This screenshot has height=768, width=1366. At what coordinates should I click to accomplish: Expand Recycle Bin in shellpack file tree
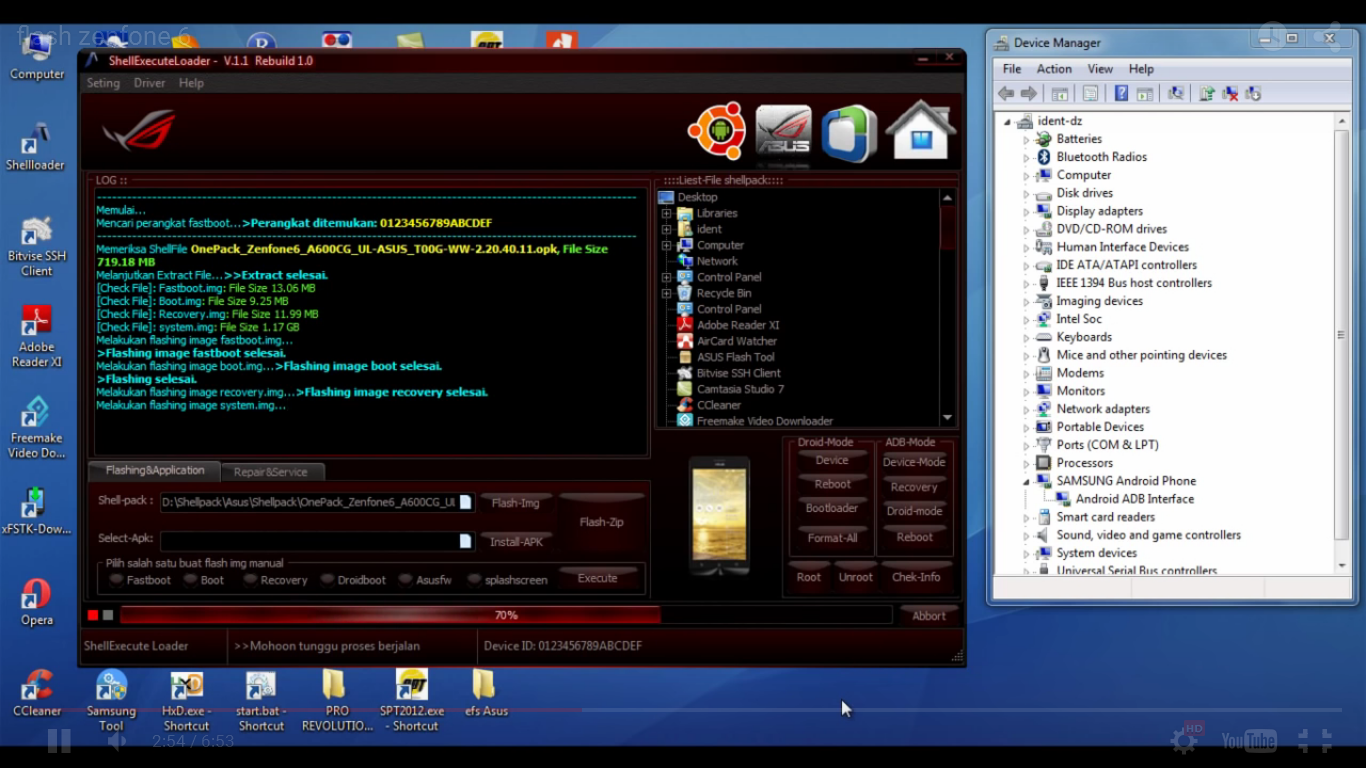click(666, 293)
